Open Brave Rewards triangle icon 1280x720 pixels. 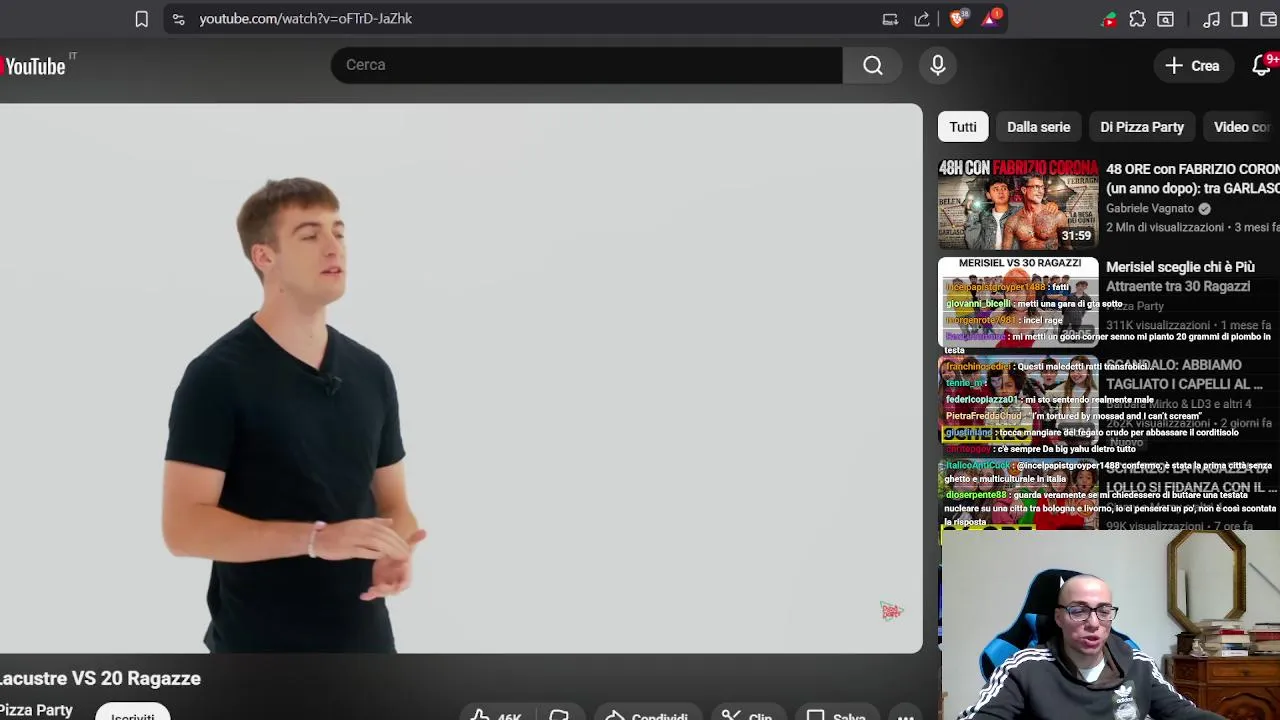(991, 19)
